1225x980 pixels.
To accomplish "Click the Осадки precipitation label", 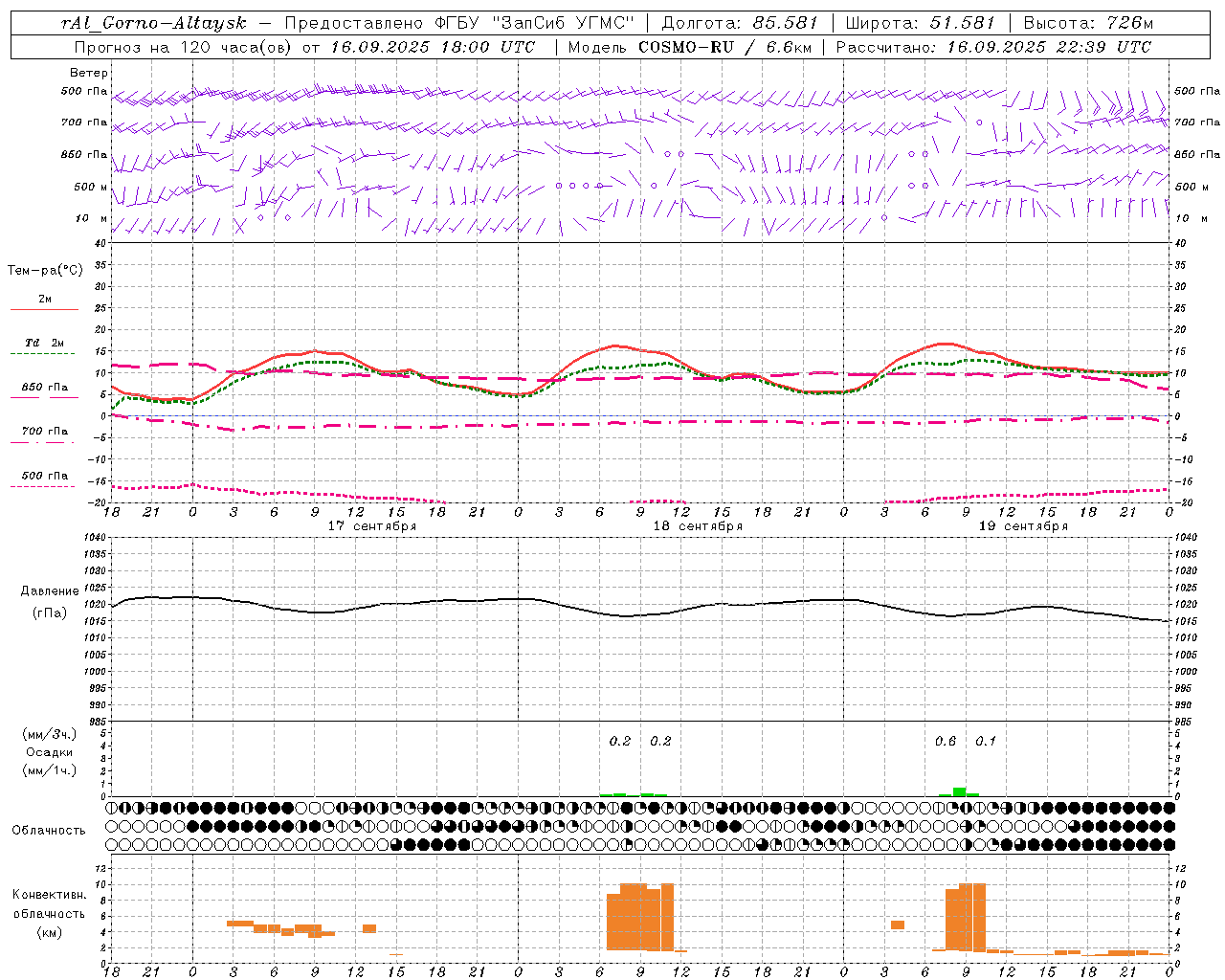I will point(50,752).
